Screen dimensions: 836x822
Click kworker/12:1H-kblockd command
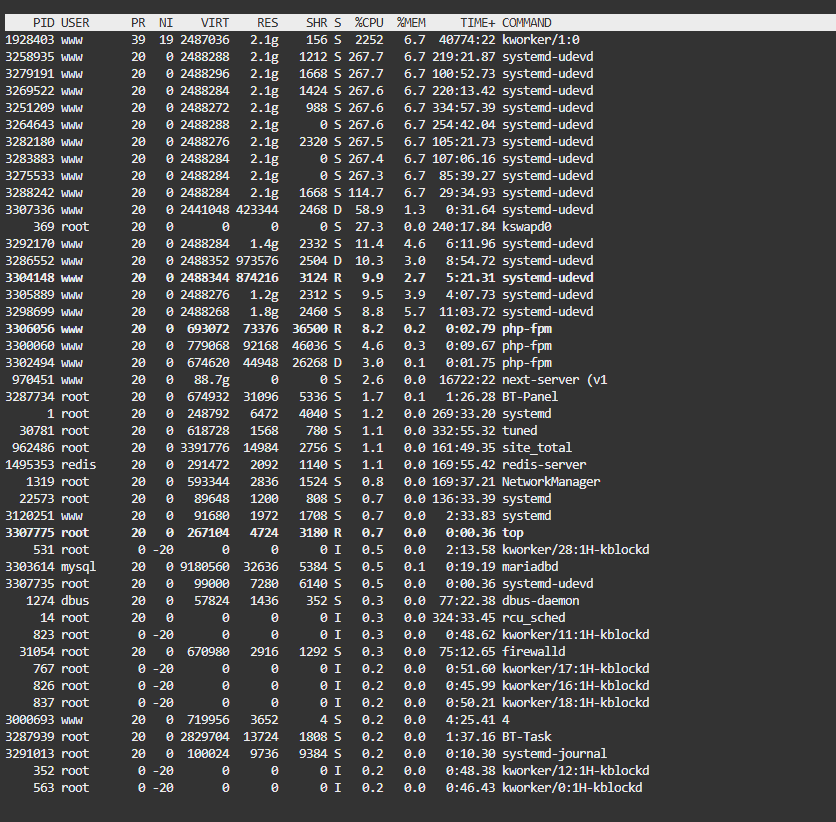click(x=576, y=771)
